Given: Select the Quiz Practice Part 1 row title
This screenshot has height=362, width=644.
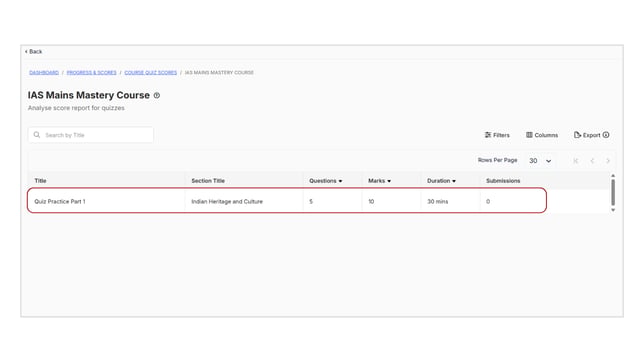Looking at the screenshot, I should click(x=60, y=201).
